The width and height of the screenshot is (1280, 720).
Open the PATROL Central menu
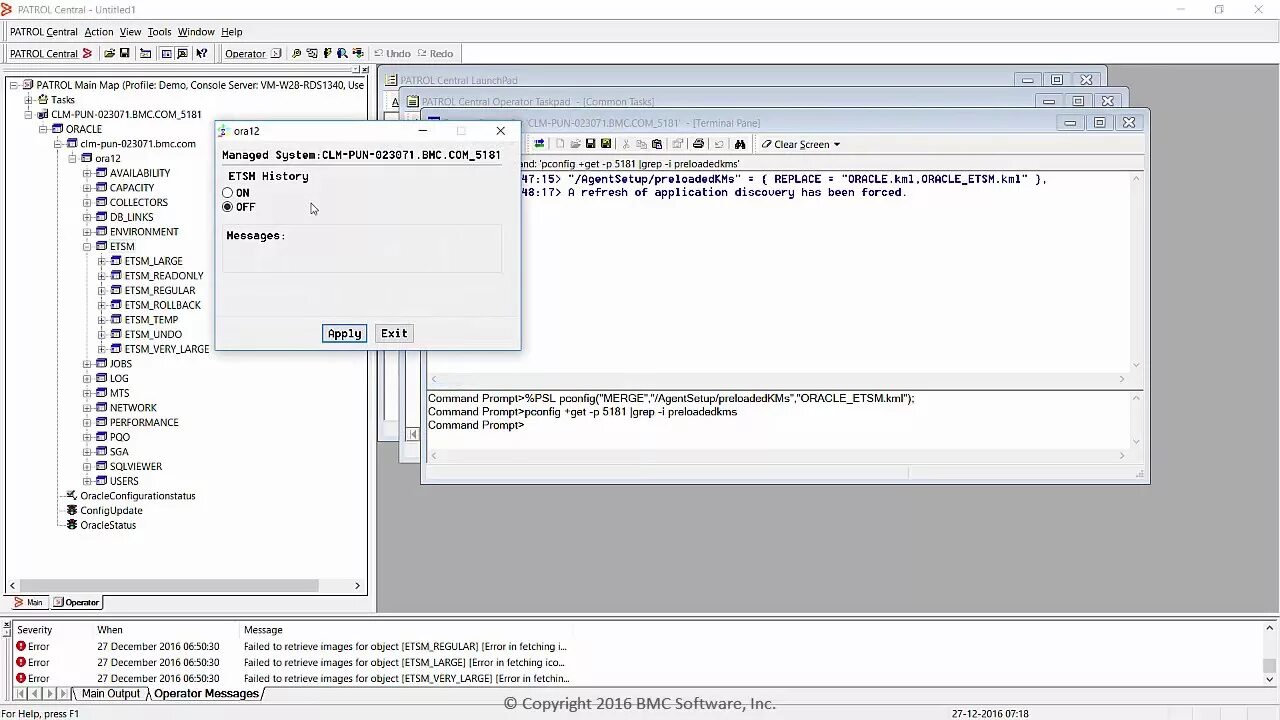pyautogui.click(x=43, y=32)
